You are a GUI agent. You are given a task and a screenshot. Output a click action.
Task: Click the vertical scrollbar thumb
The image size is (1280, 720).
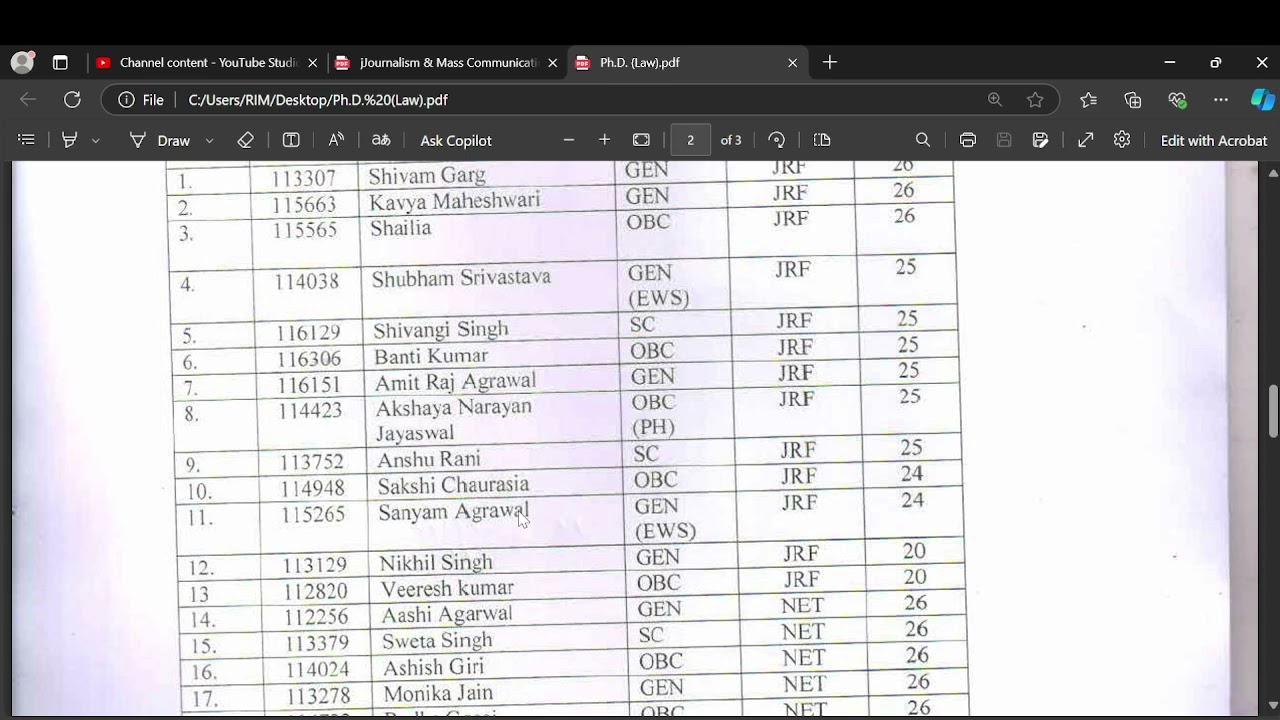click(1273, 411)
